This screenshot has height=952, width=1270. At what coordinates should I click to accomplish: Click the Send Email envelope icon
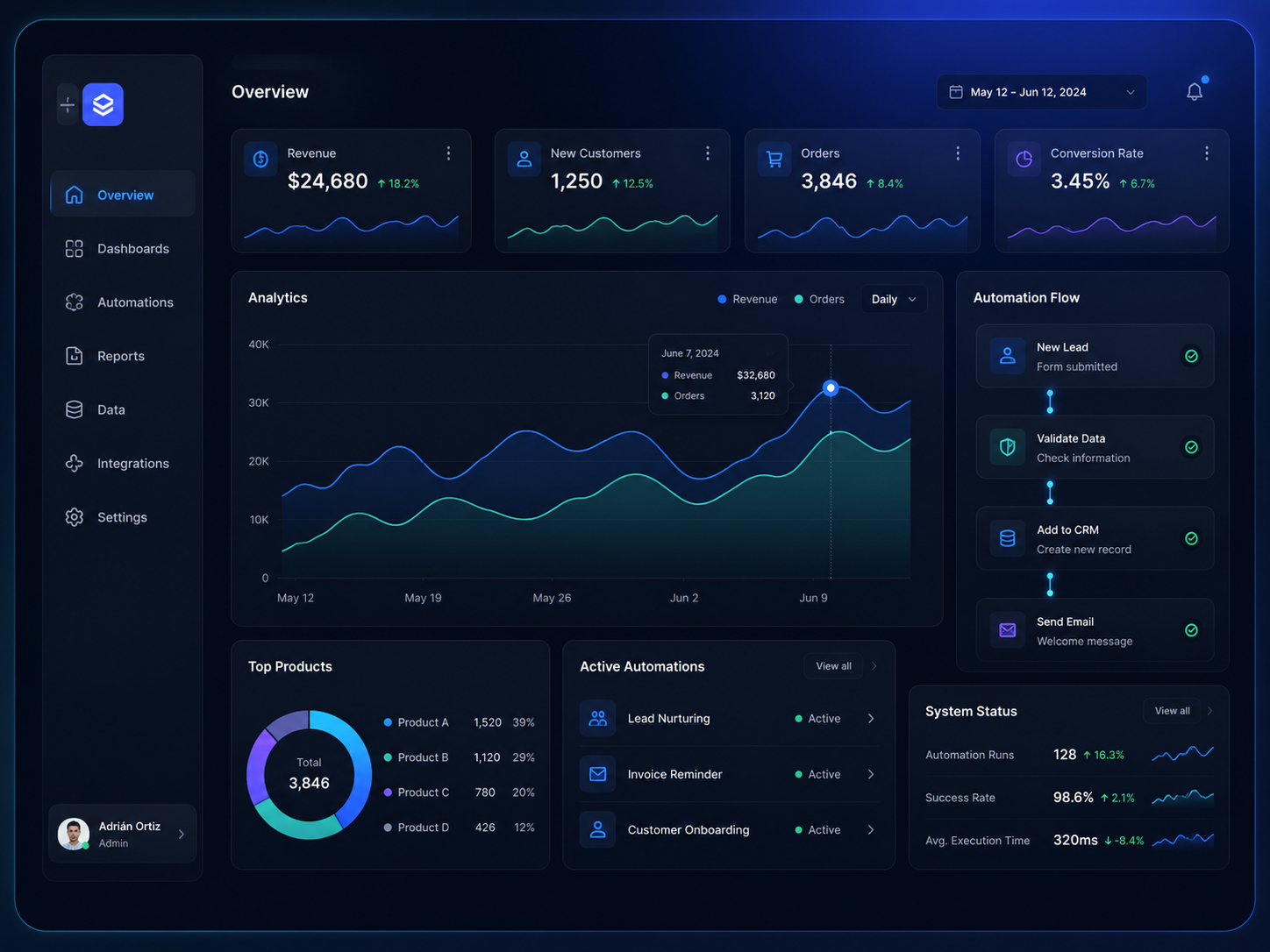click(x=1008, y=630)
